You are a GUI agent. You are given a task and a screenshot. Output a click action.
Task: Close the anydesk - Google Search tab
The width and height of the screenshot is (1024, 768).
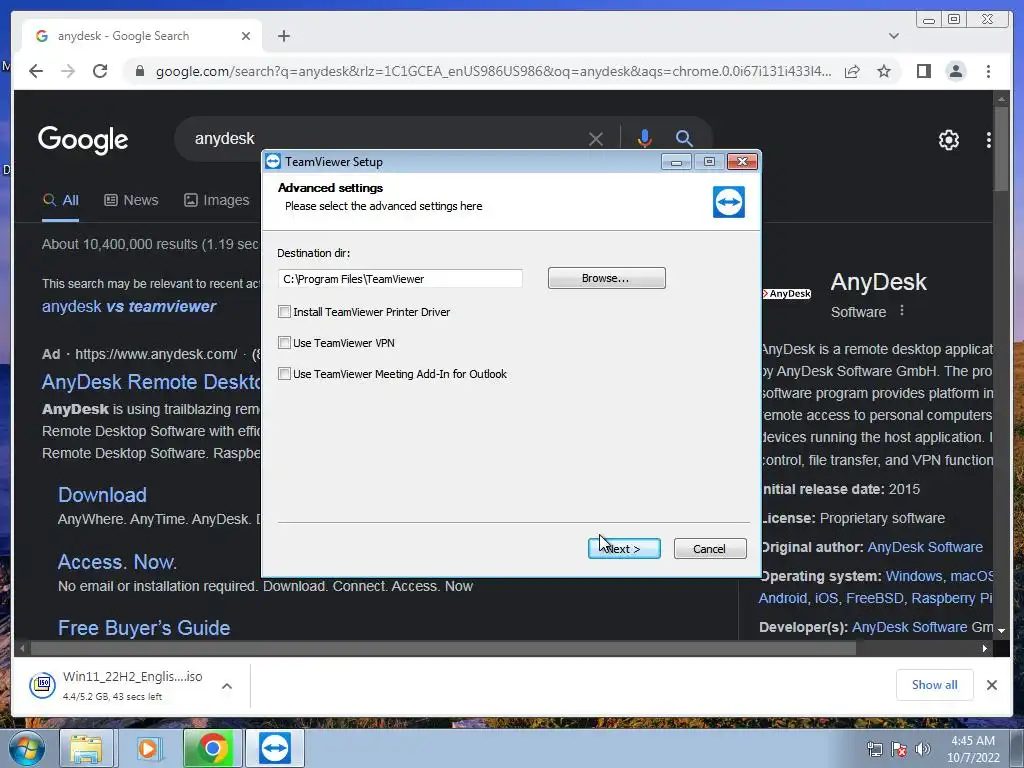coord(246,36)
